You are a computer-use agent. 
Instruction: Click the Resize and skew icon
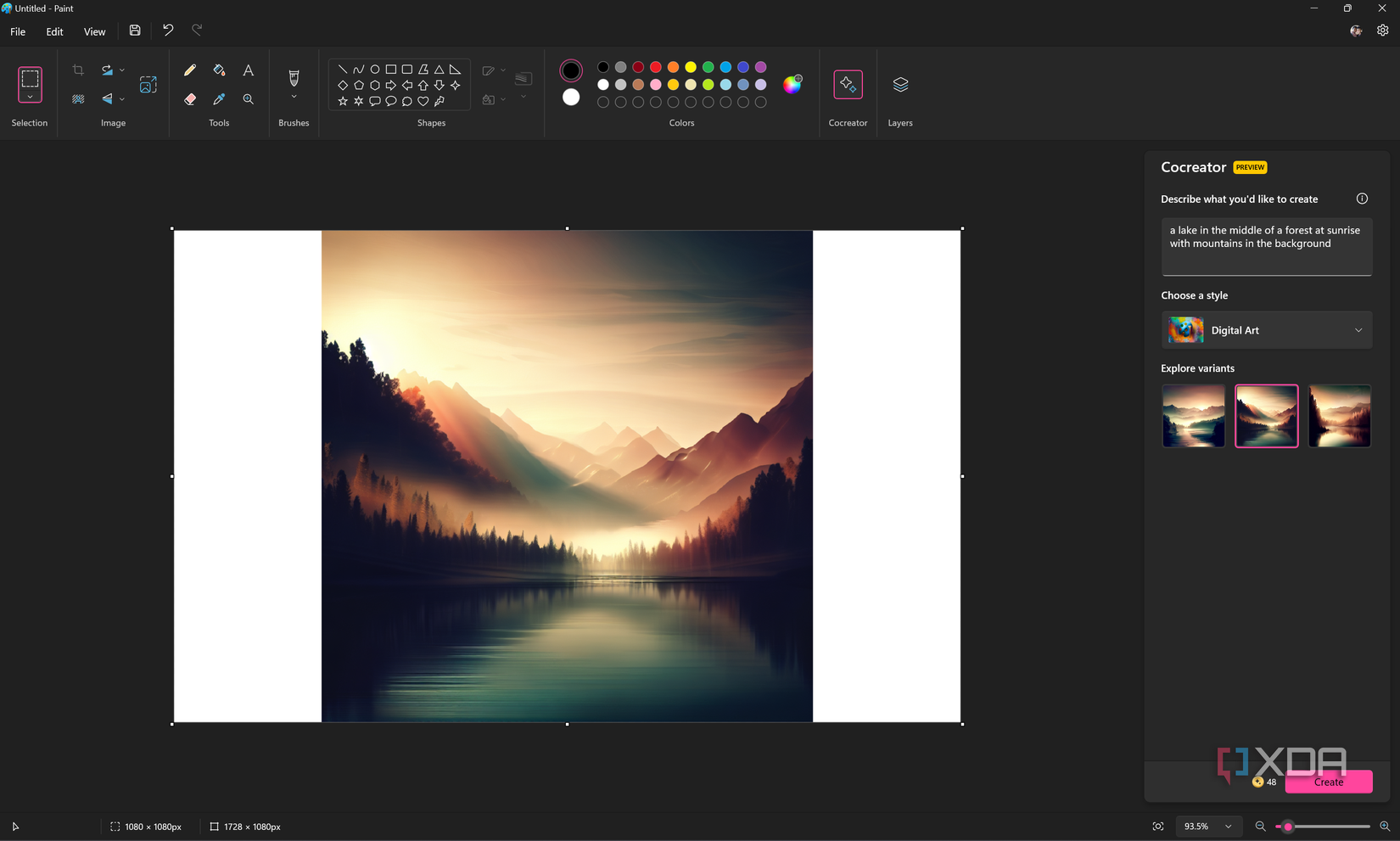tap(148, 85)
